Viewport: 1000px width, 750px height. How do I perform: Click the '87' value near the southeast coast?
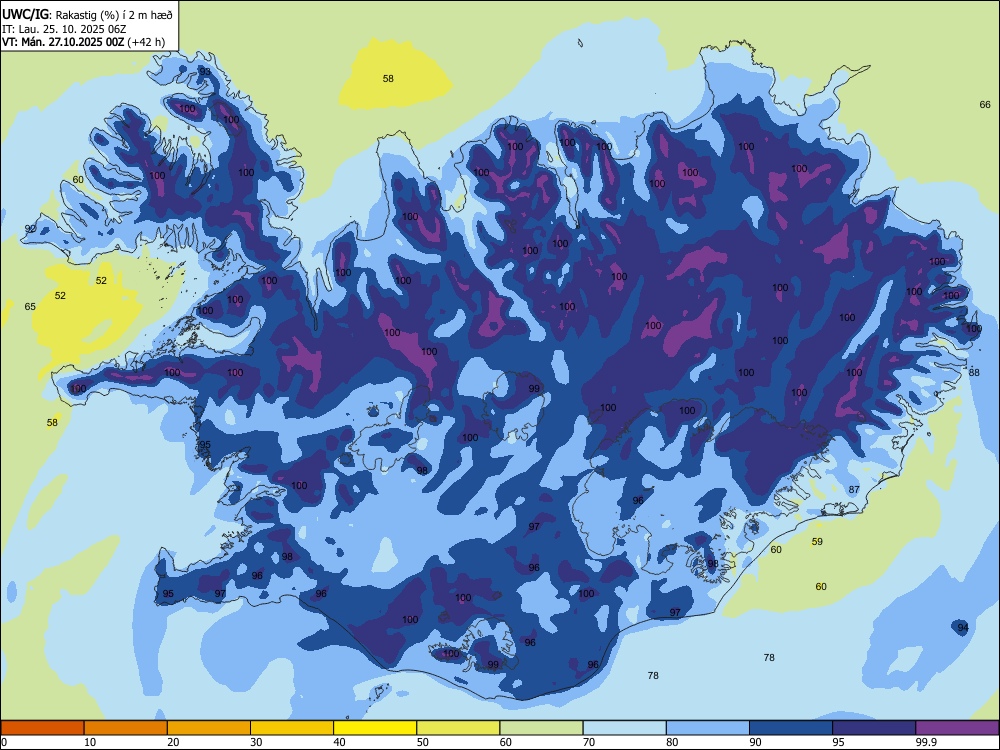pos(854,489)
